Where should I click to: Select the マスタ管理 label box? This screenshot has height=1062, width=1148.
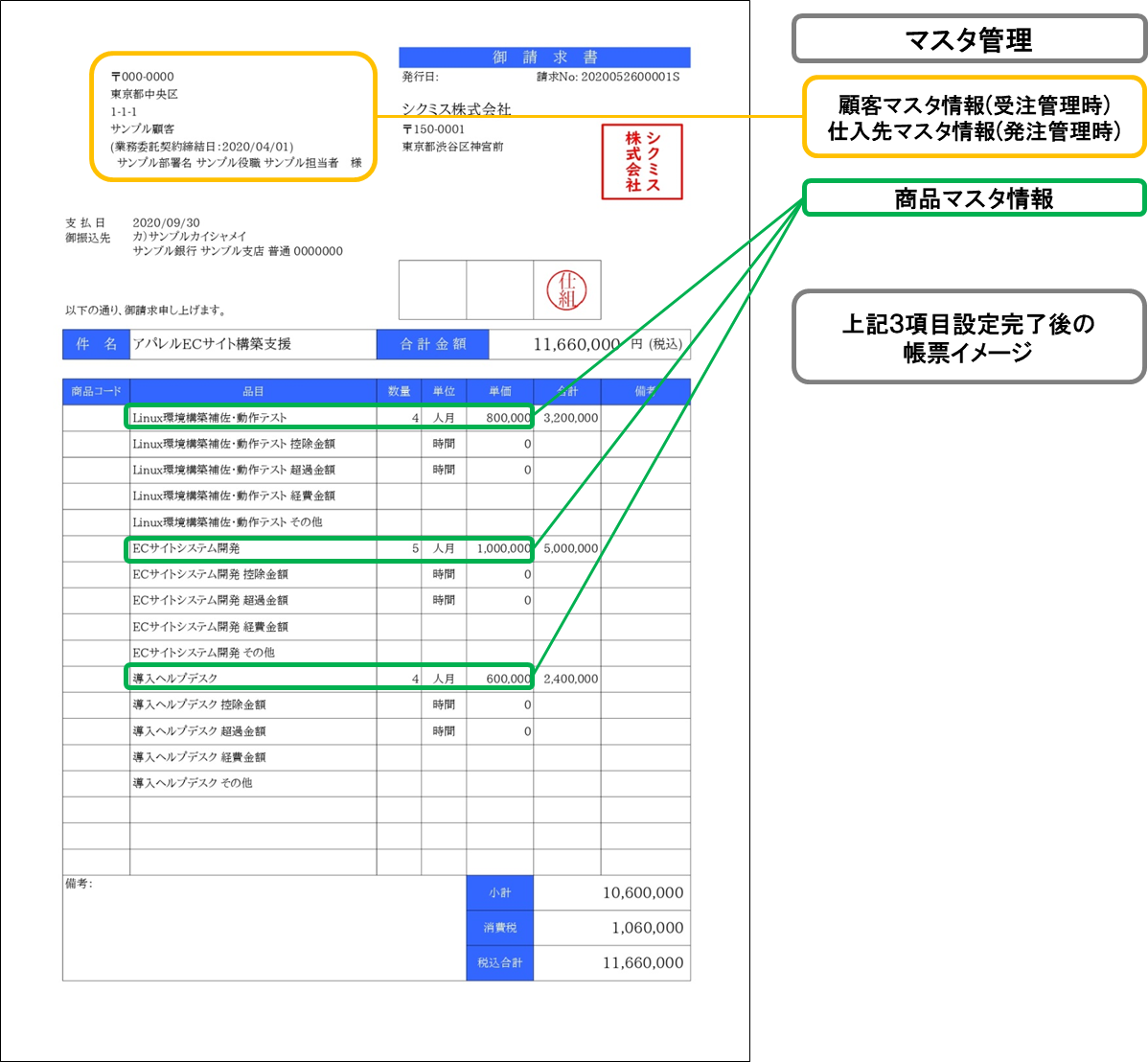(x=970, y=38)
